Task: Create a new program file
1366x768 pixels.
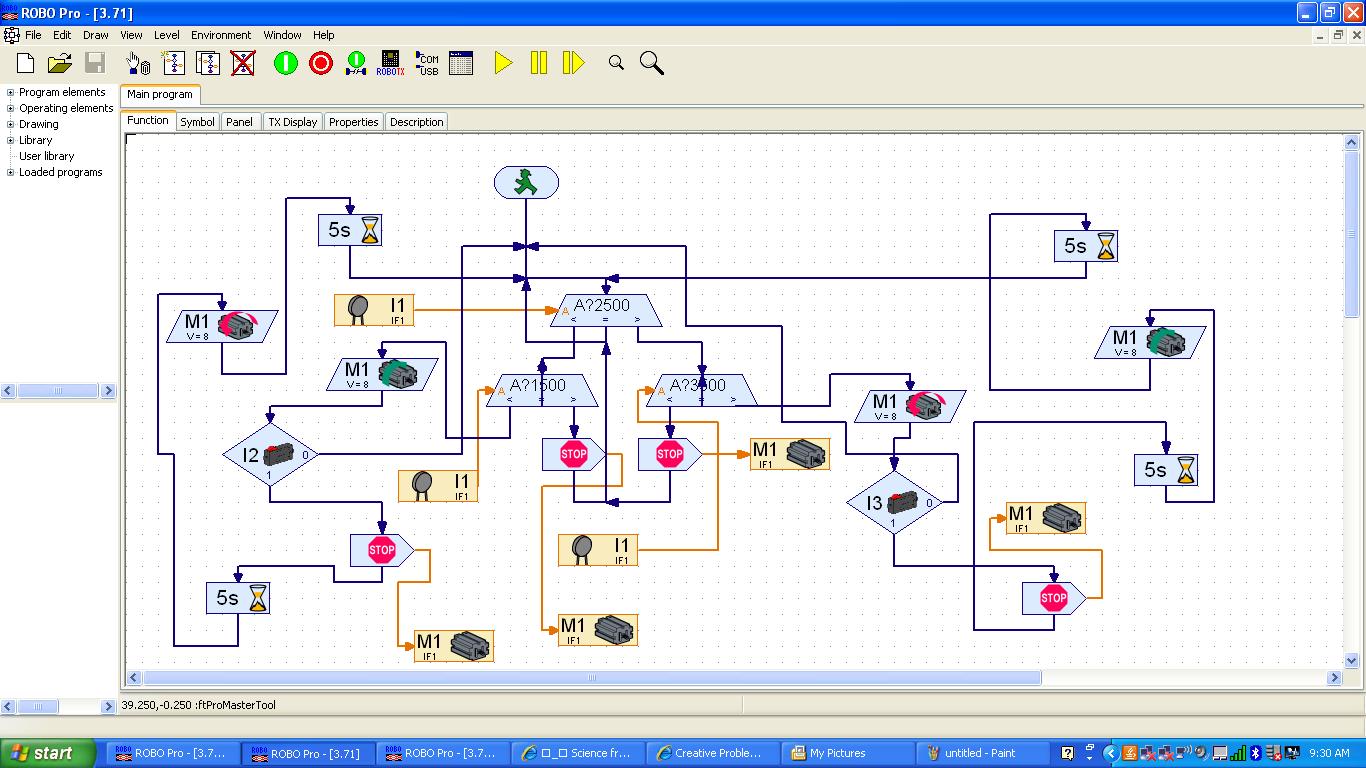Action: pyautogui.click(x=24, y=63)
